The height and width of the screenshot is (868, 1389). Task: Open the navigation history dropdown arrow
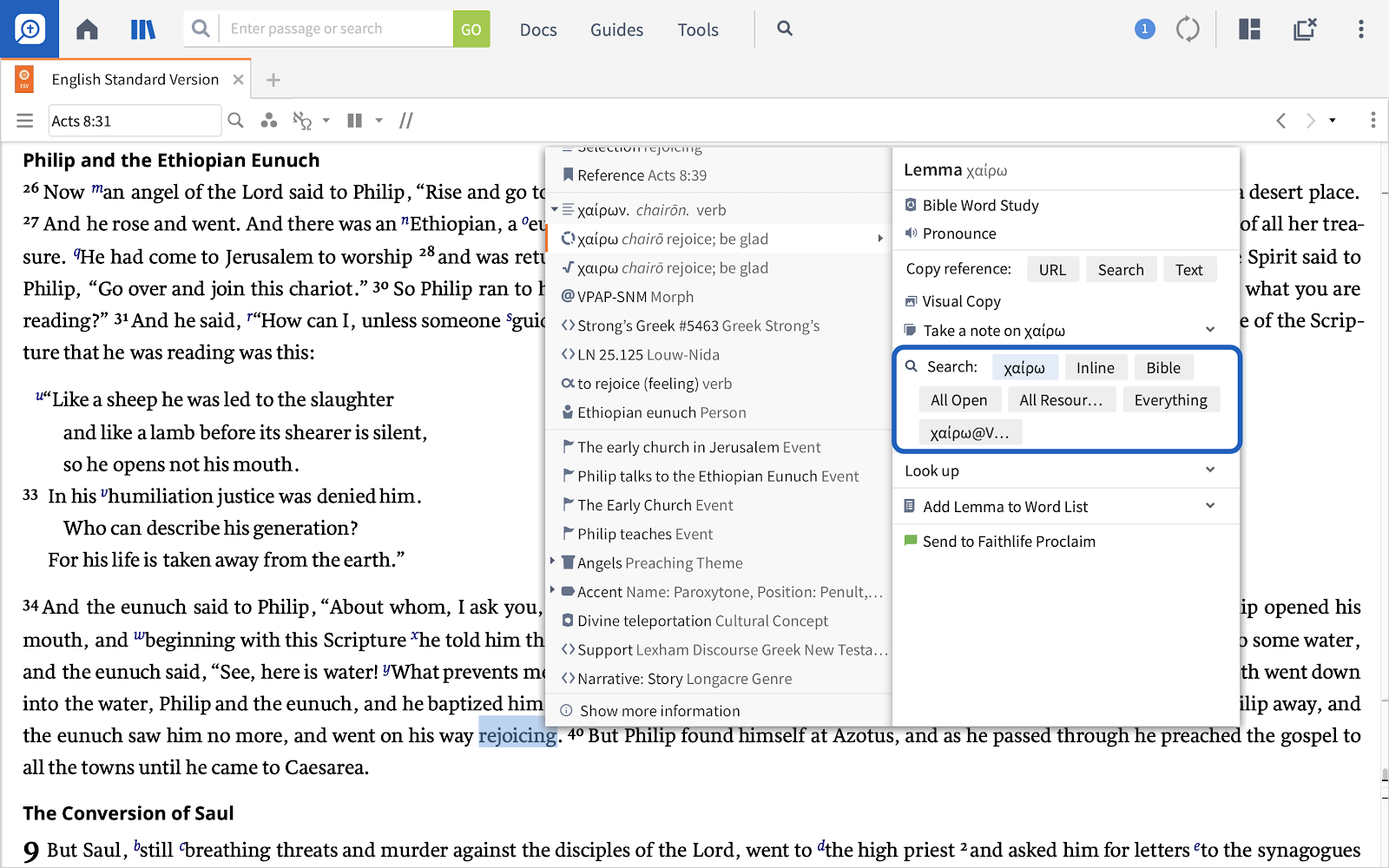[1333, 121]
